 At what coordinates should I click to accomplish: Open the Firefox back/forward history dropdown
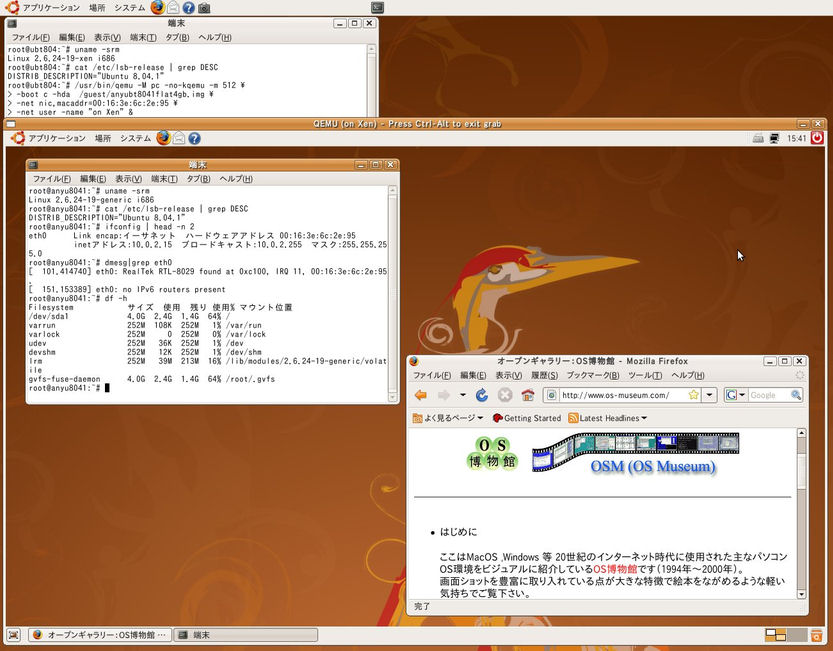pos(463,395)
